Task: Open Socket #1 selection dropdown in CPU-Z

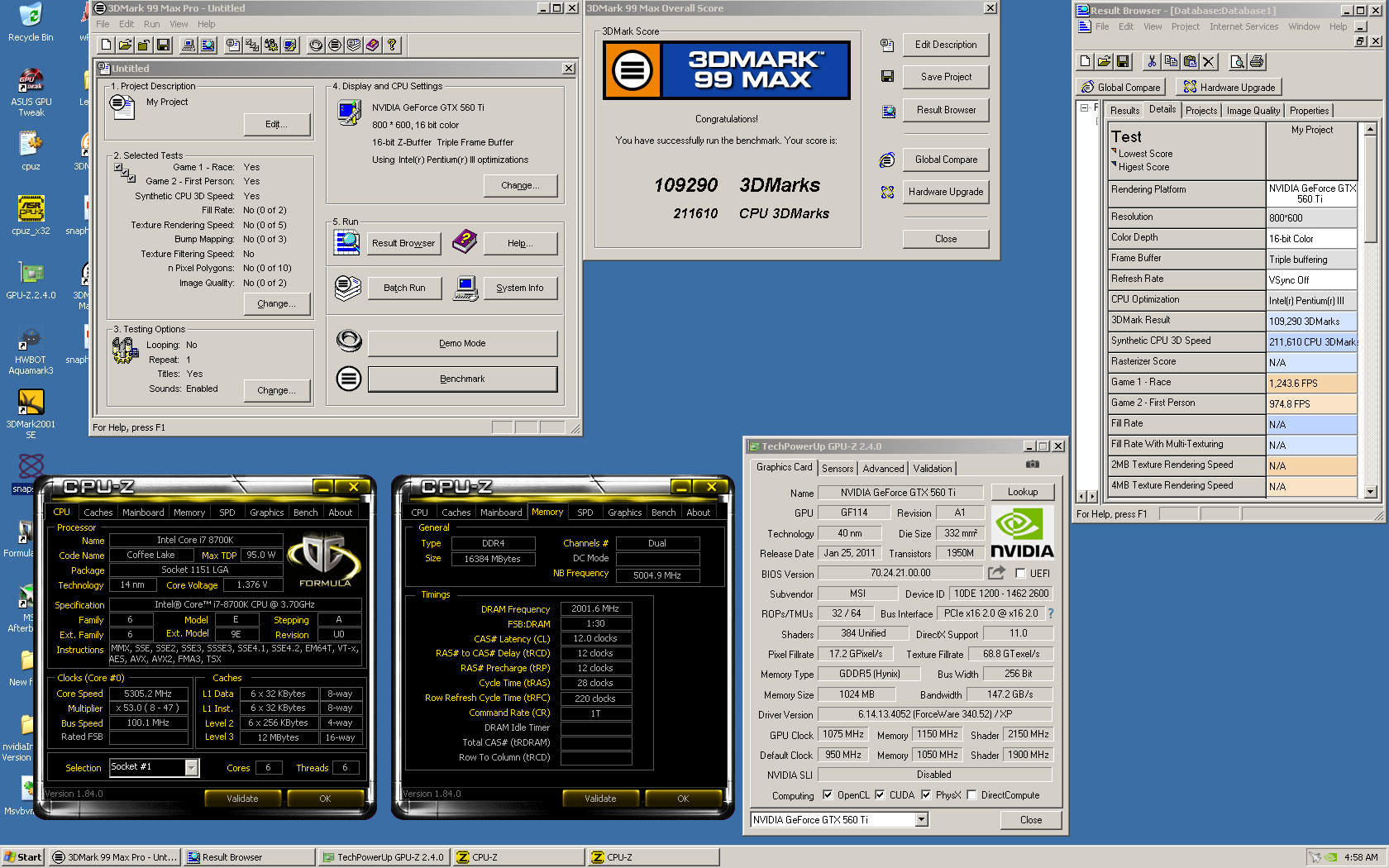Action: point(191,767)
